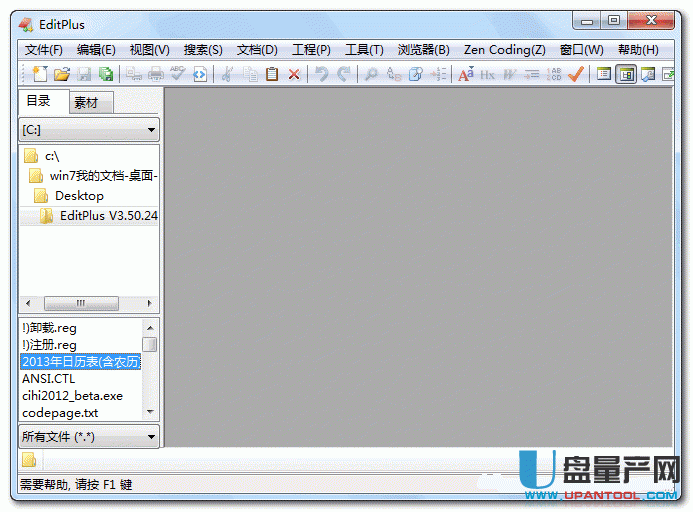Open the 帮助(H) menu

click(x=638, y=50)
